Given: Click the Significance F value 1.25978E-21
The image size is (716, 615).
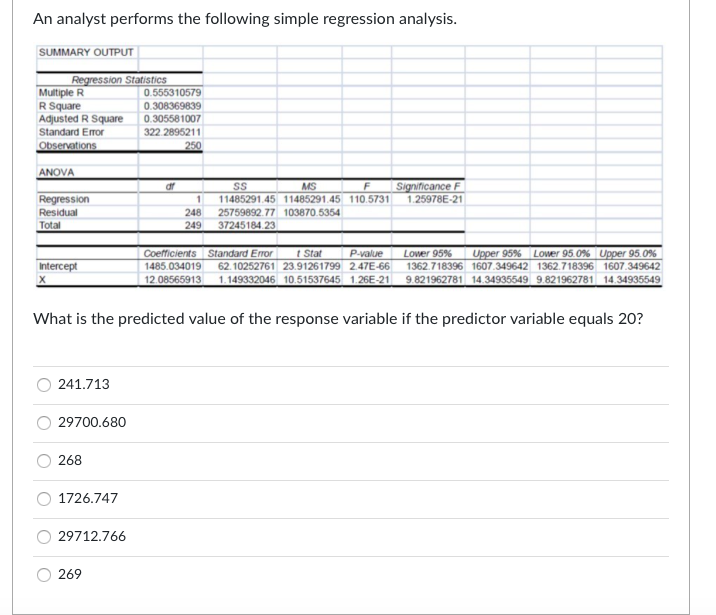Looking at the screenshot, I should click(435, 199).
